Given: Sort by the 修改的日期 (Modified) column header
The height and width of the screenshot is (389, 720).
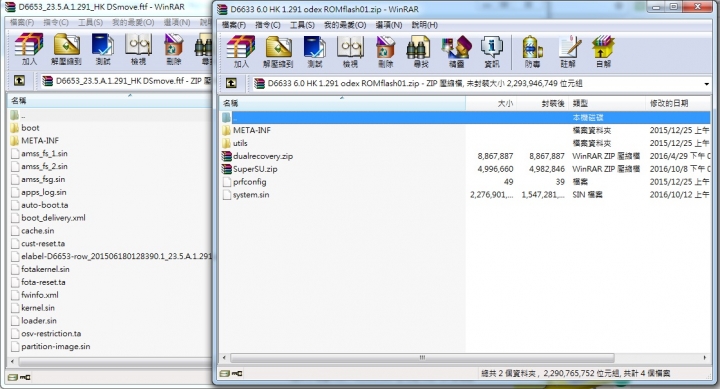Looking at the screenshot, I should [x=678, y=103].
